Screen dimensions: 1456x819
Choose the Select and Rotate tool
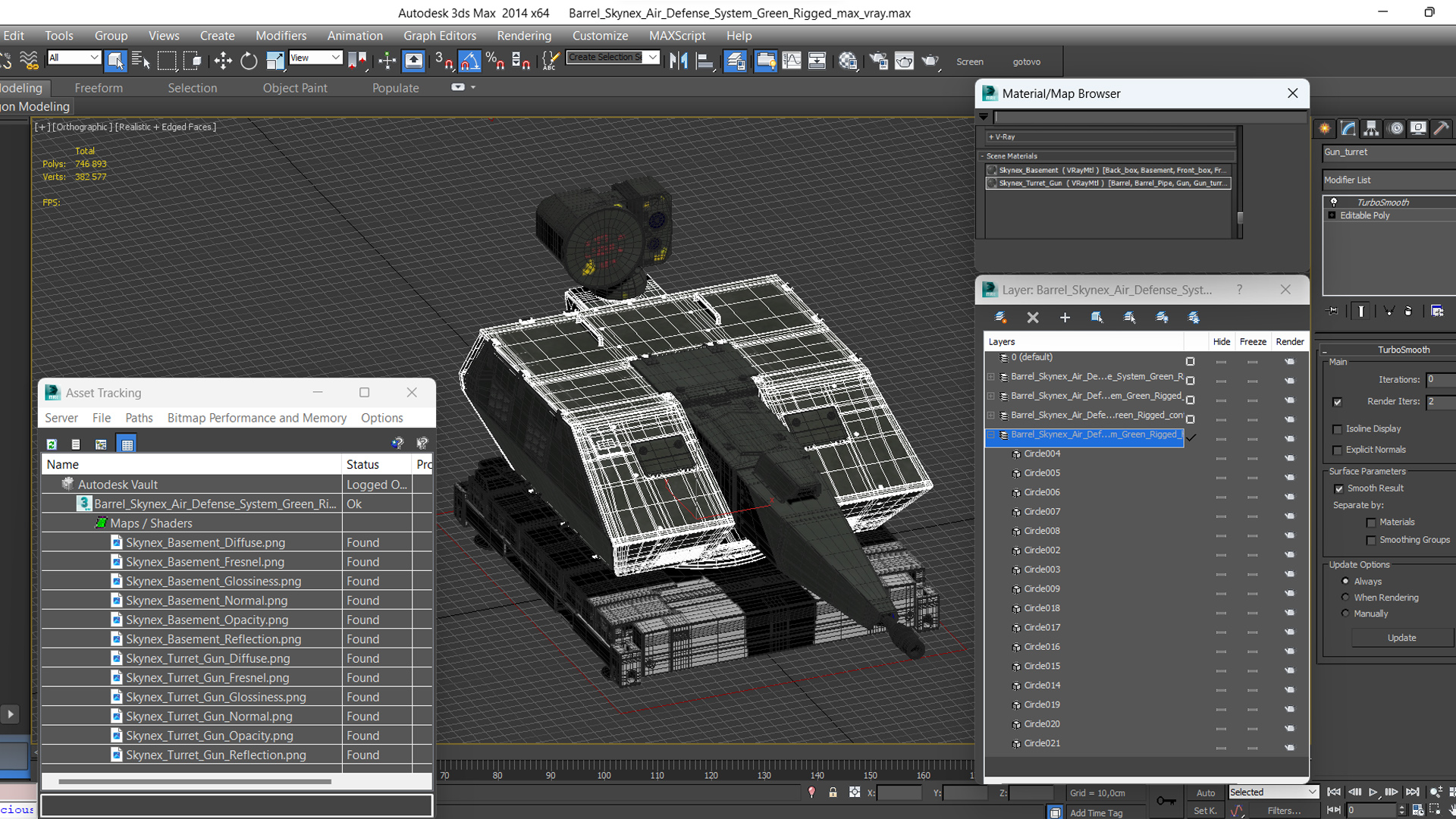tap(249, 61)
